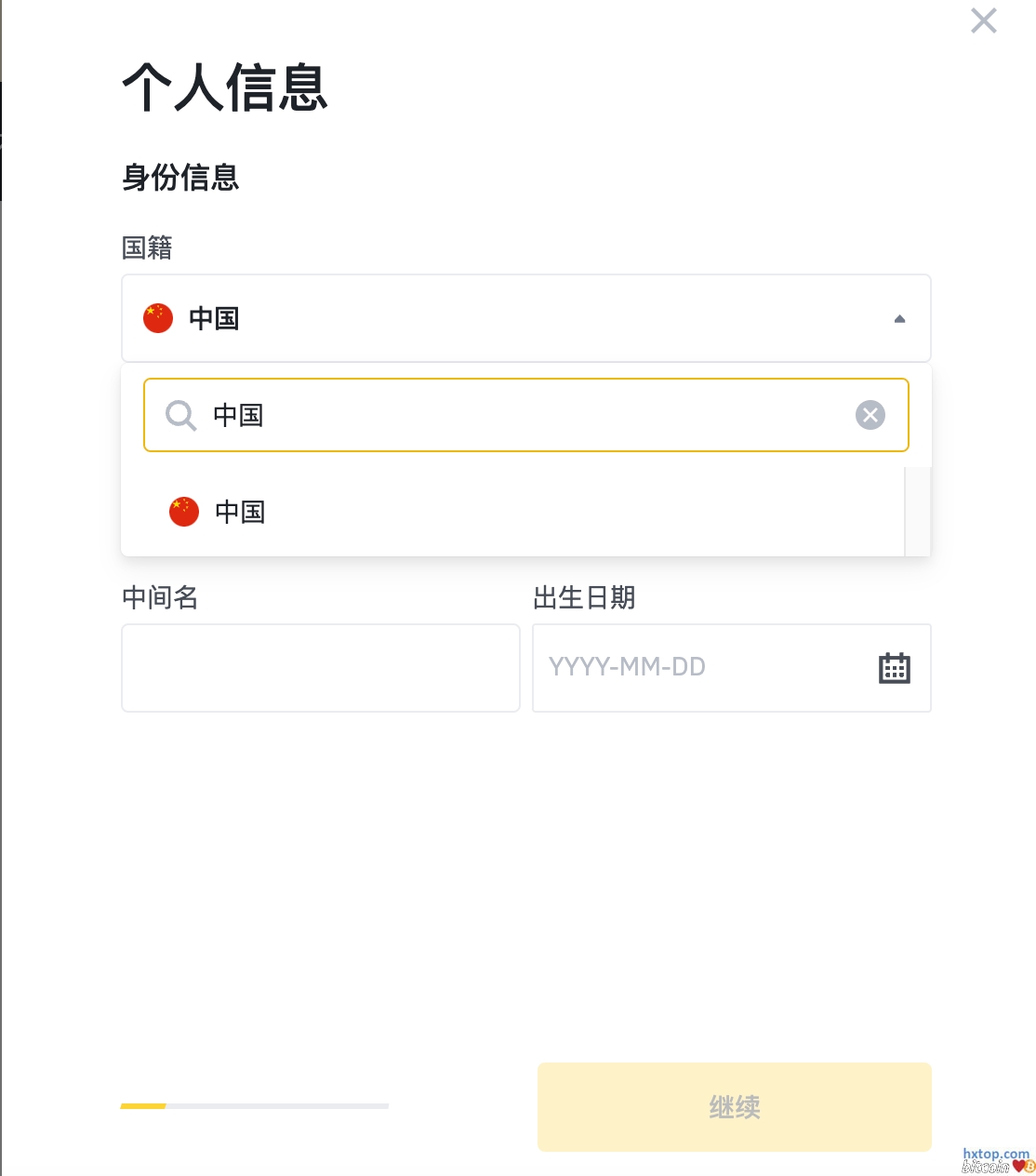The image size is (1036, 1176).
Task: Open the 出生日期 calendar picker
Action: coord(894,668)
